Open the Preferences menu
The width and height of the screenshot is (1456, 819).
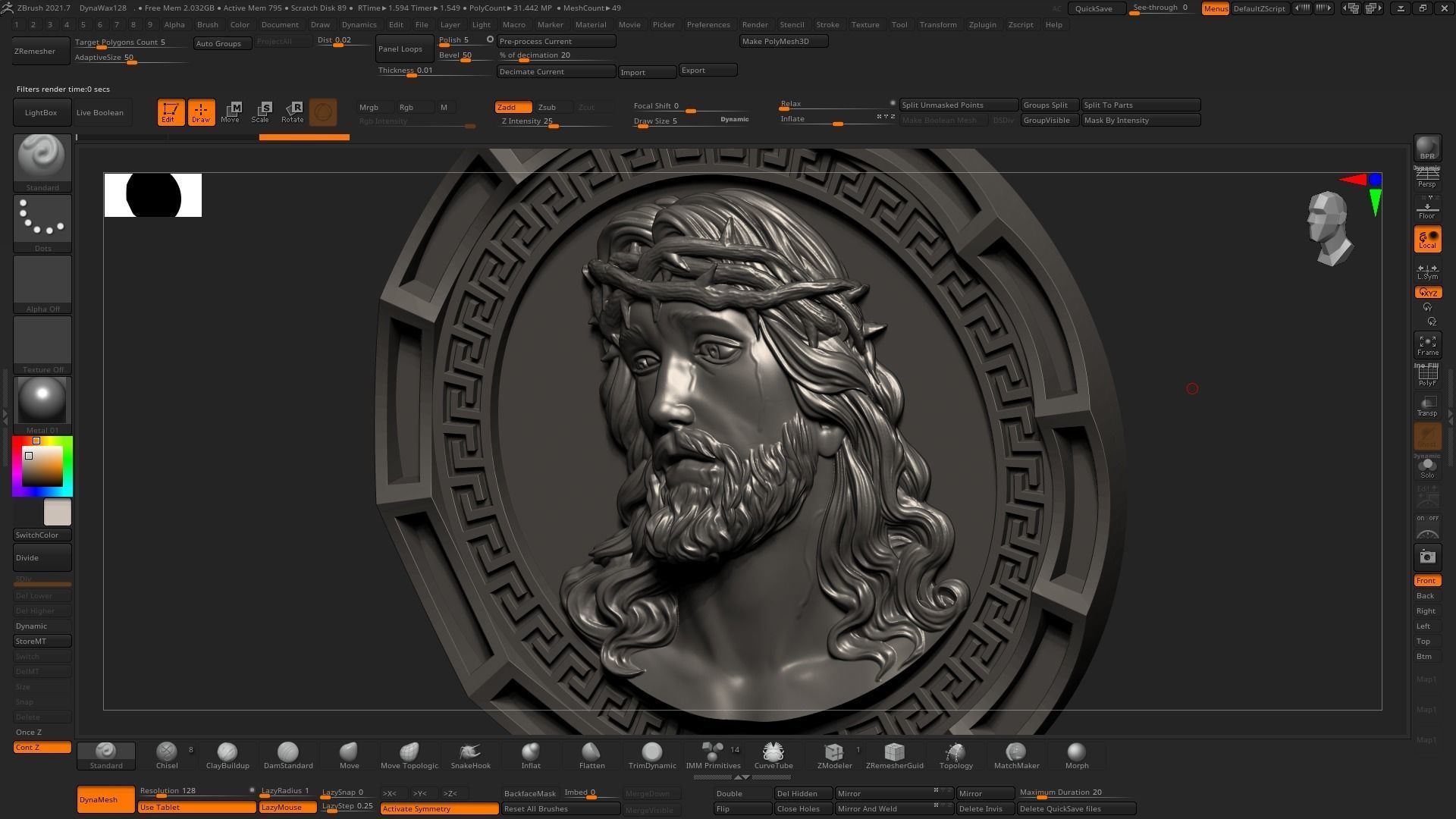click(x=708, y=24)
